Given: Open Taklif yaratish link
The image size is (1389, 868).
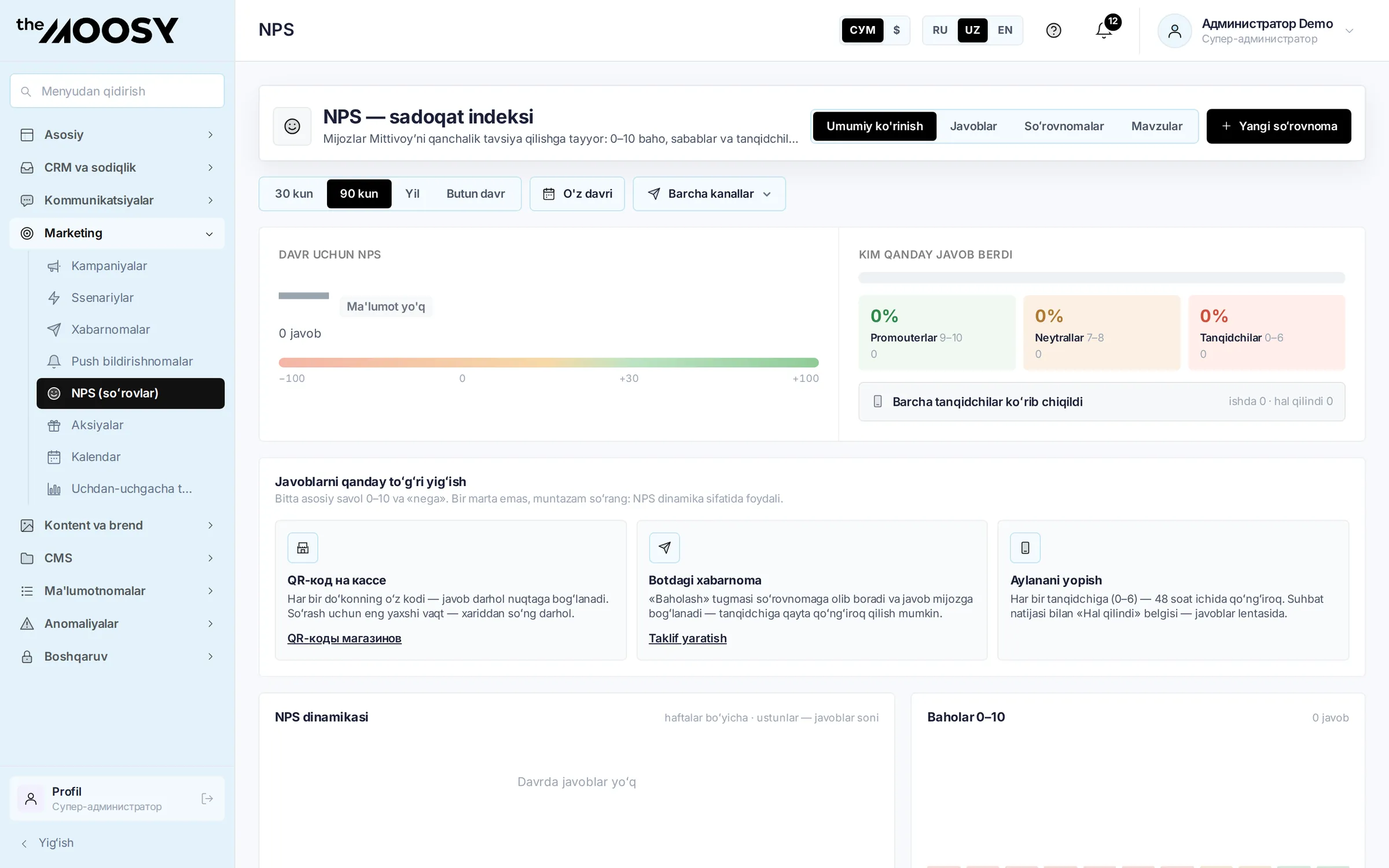Looking at the screenshot, I should 688,638.
